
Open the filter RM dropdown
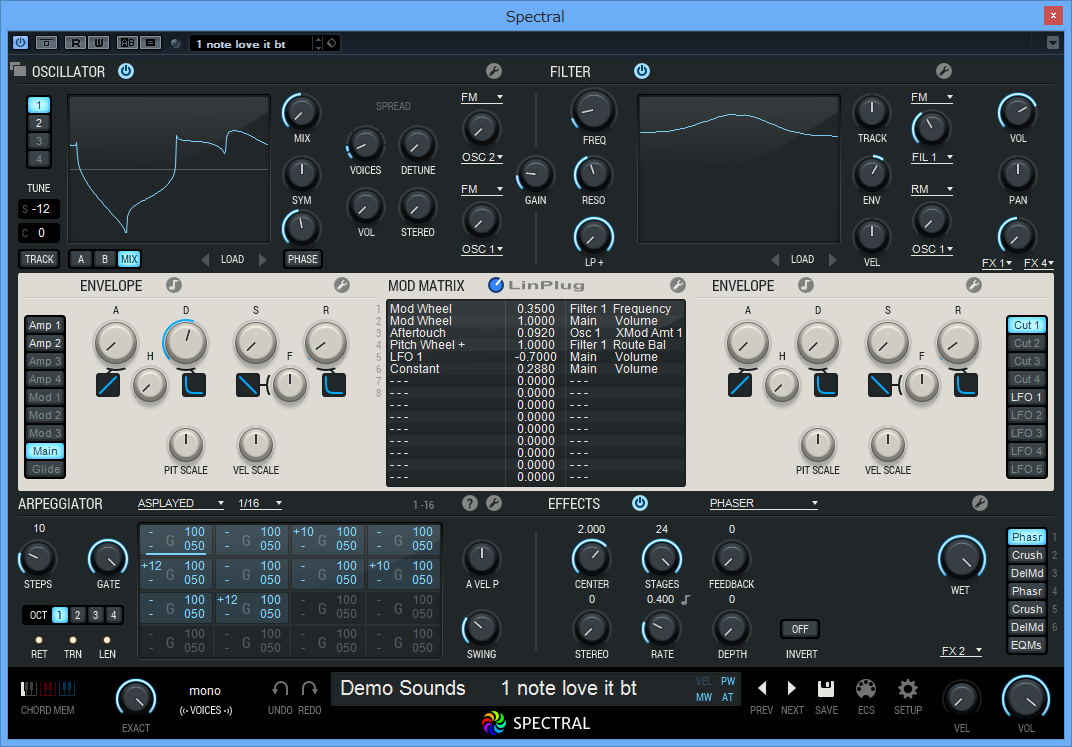point(932,189)
